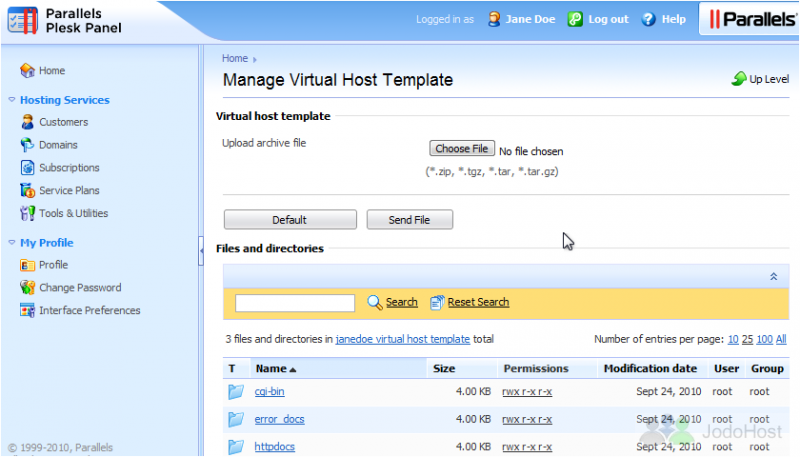
Task: Open the Change Password icon
Action: click(28, 288)
